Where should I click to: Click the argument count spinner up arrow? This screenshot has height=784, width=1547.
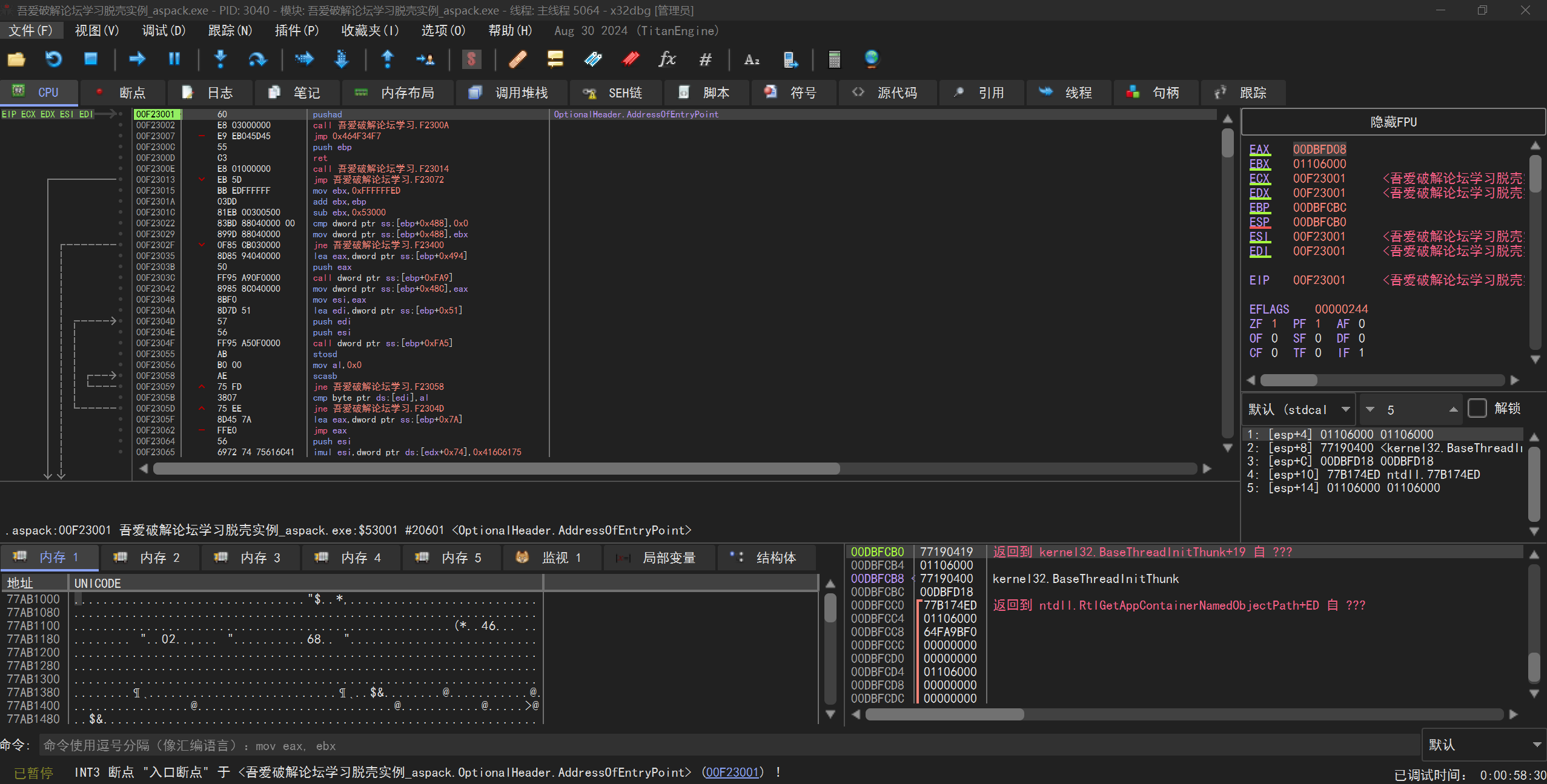point(1453,409)
